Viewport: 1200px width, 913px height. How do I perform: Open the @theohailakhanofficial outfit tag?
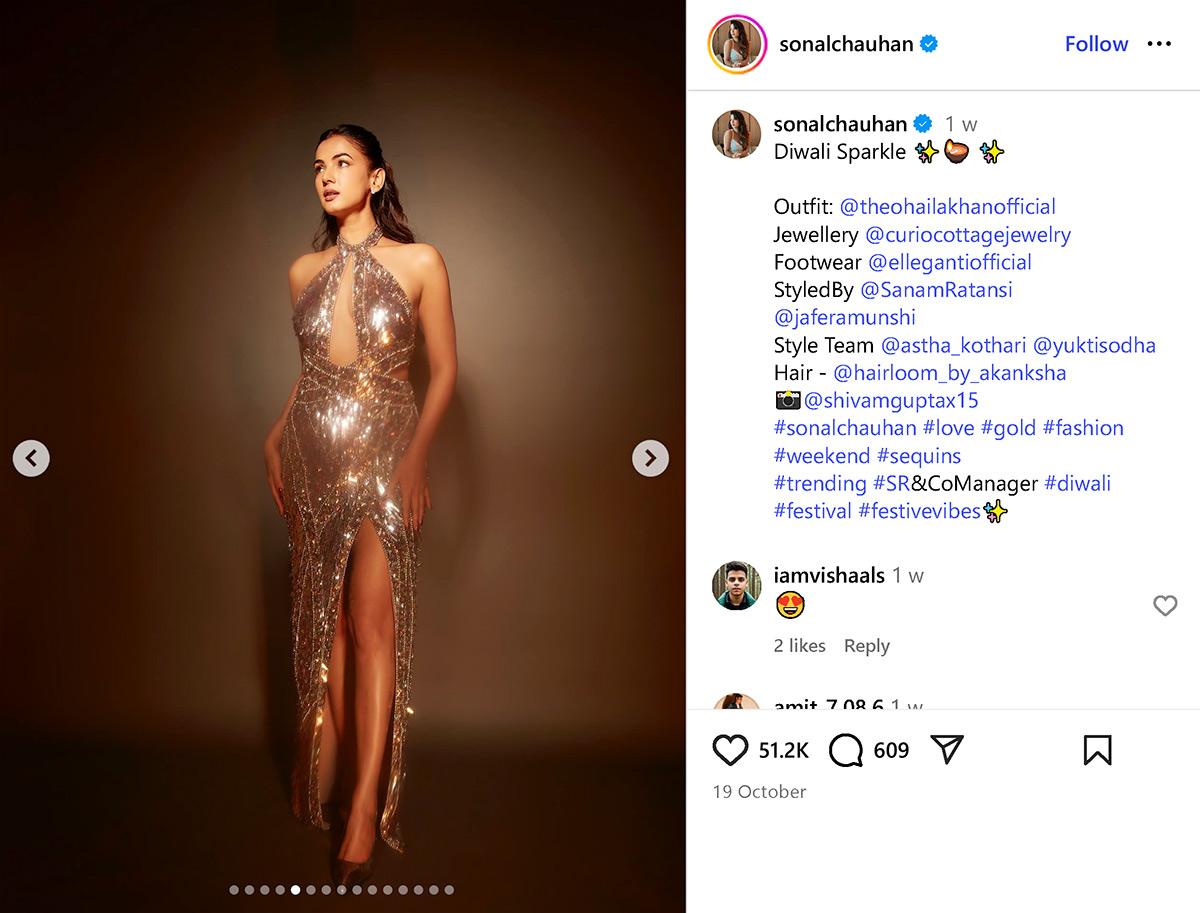[947, 207]
